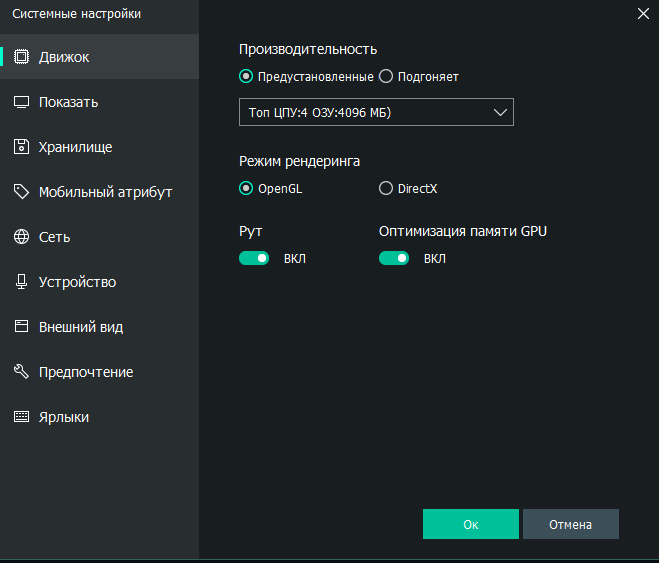Click the globe icon next to Сеть
This screenshot has width=659, height=563.
[x=21, y=237]
